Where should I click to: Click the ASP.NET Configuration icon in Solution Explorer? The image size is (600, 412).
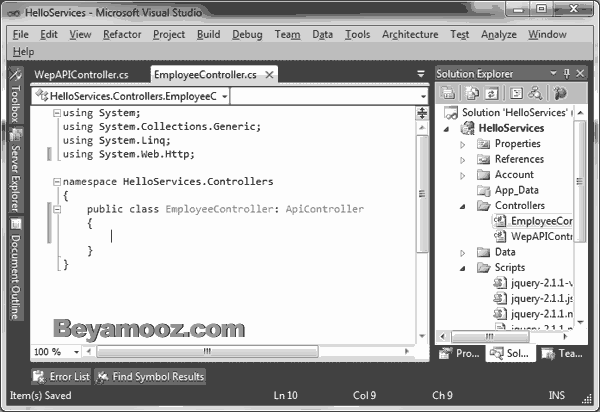point(560,93)
